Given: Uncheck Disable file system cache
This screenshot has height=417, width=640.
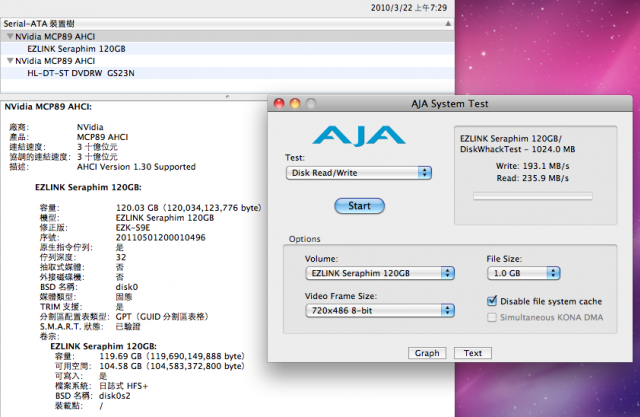Looking at the screenshot, I should coord(492,301).
